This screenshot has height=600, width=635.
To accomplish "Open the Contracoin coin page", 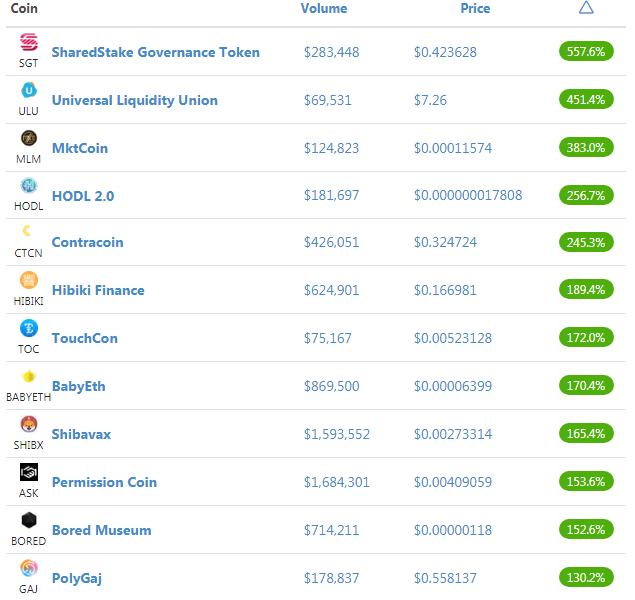I will coord(87,242).
